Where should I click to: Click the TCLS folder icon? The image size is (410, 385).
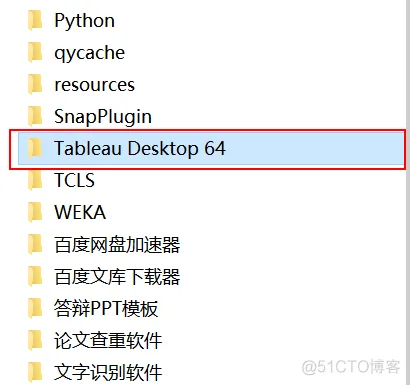35,180
